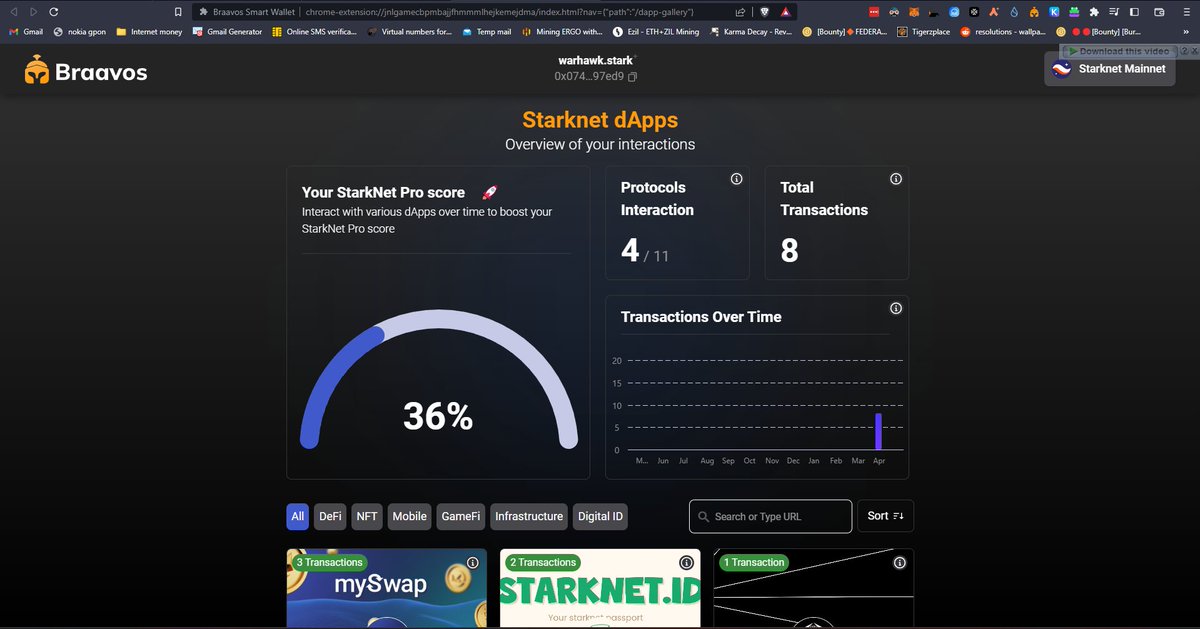Switch to the Infrastructure filter tab
1200x629 pixels.
528,516
